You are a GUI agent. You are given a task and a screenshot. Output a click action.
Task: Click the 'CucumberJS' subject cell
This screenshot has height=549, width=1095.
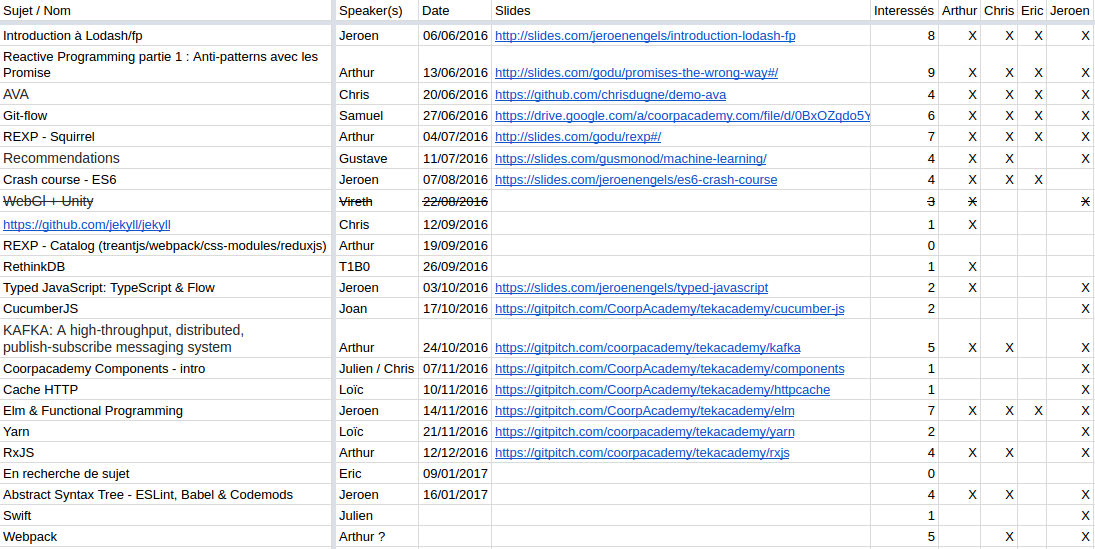tap(166, 309)
